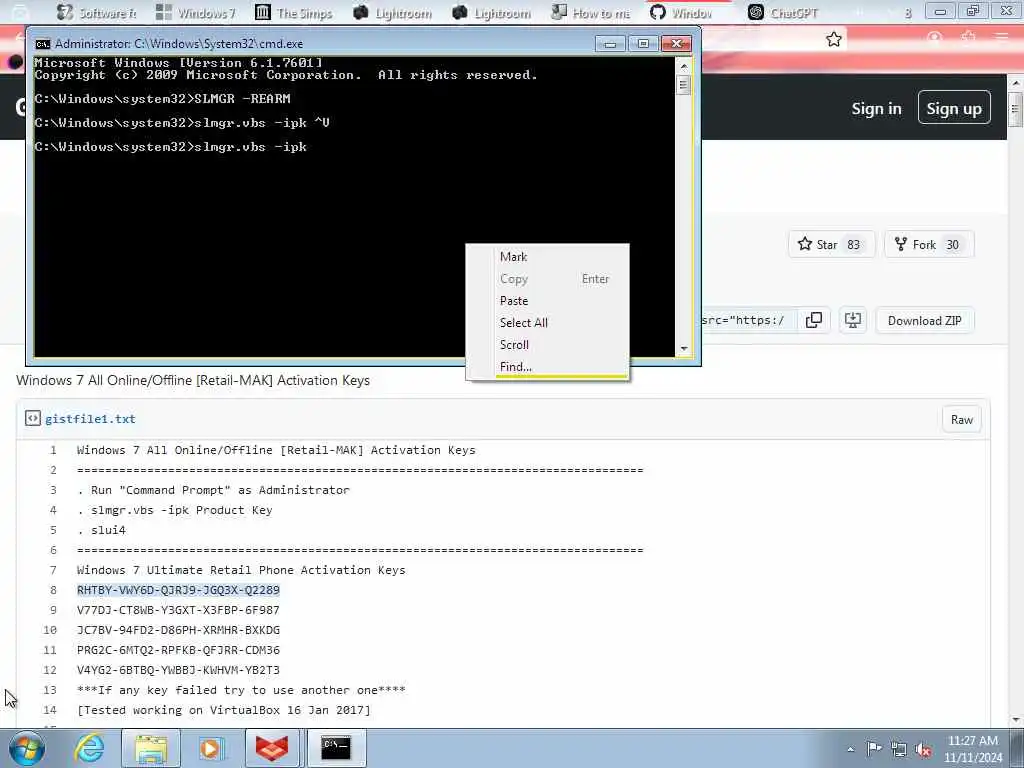The height and width of the screenshot is (768, 1024).
Task: Click the cmd.exe title bar icon
Action: (x=42, y=44)
